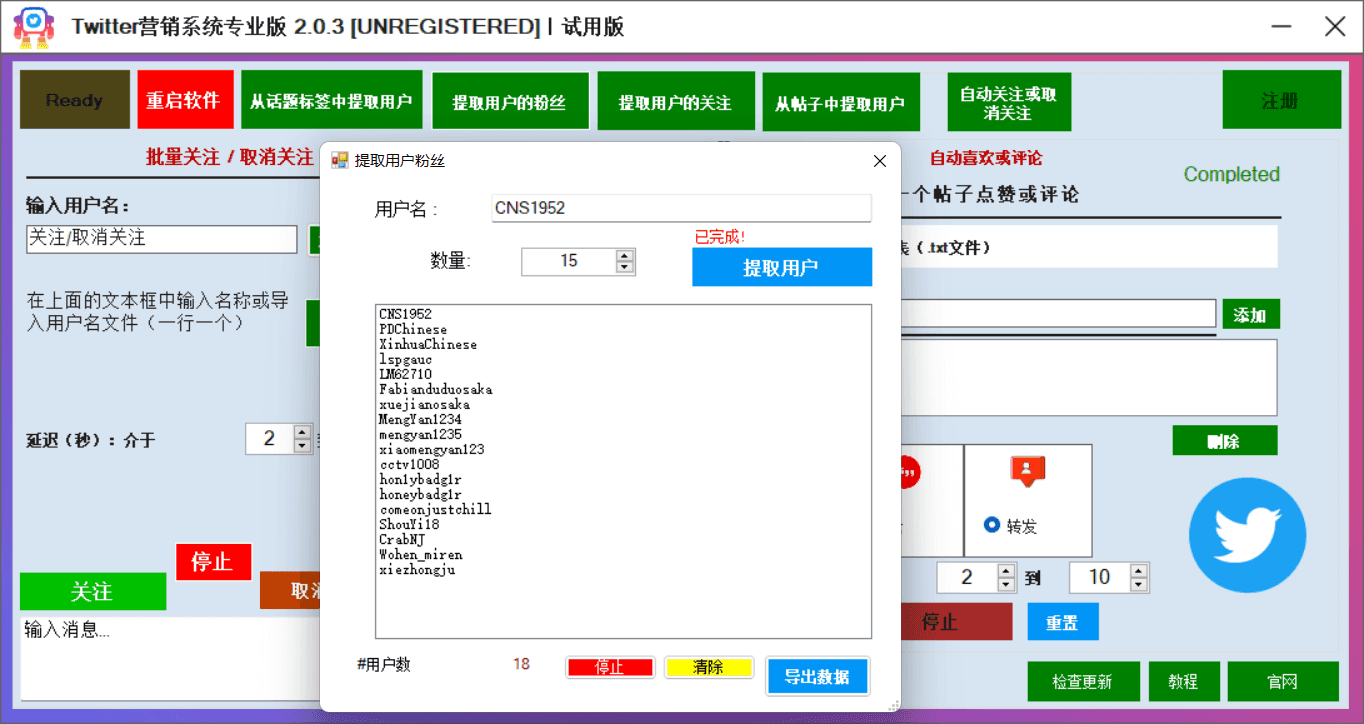Click the 检查更新 button
Screen dimensions: 1364x724
pos(1083,681)
